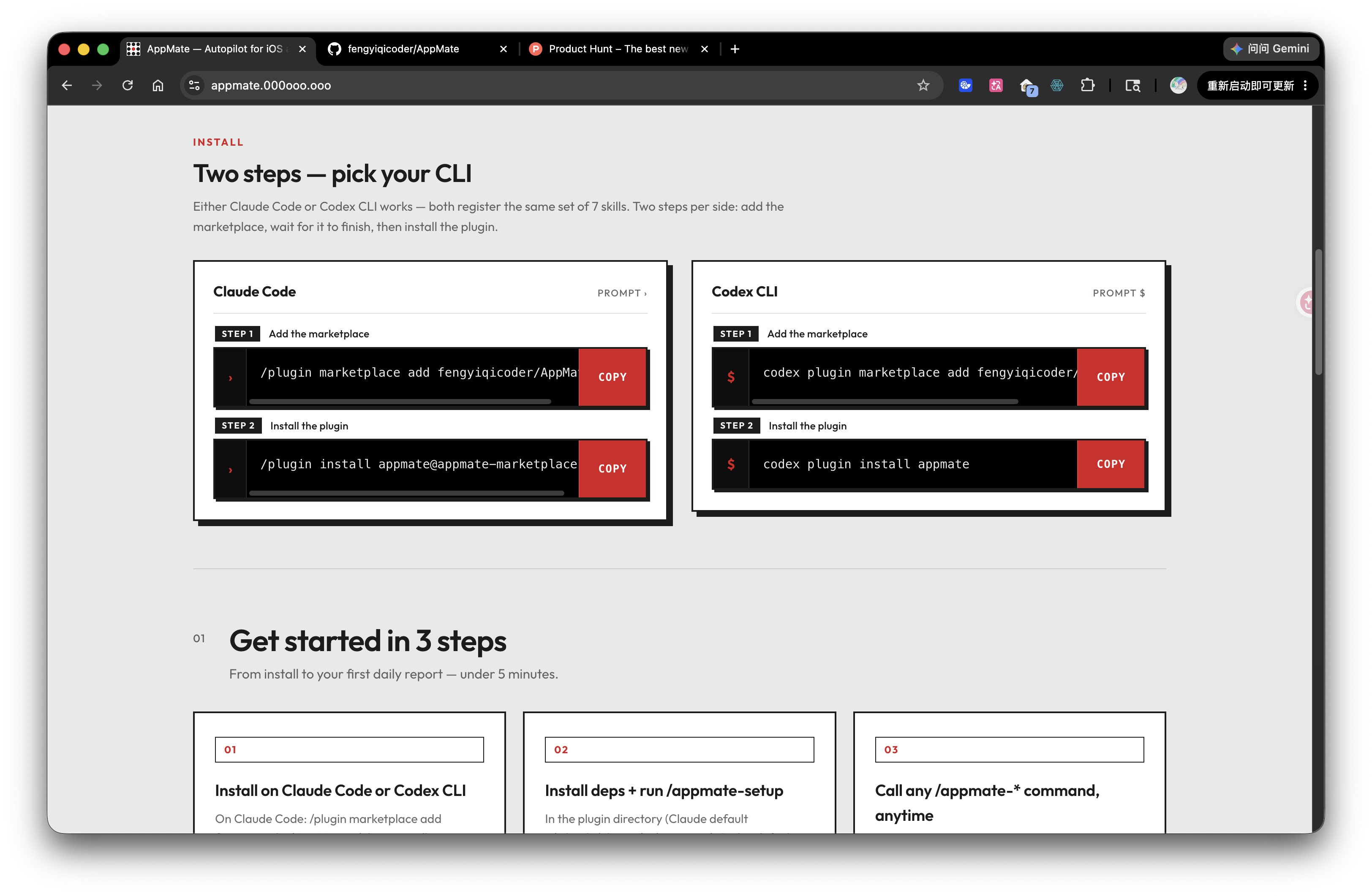
Task: View site information icon in address bar
Action: [194, 85]
